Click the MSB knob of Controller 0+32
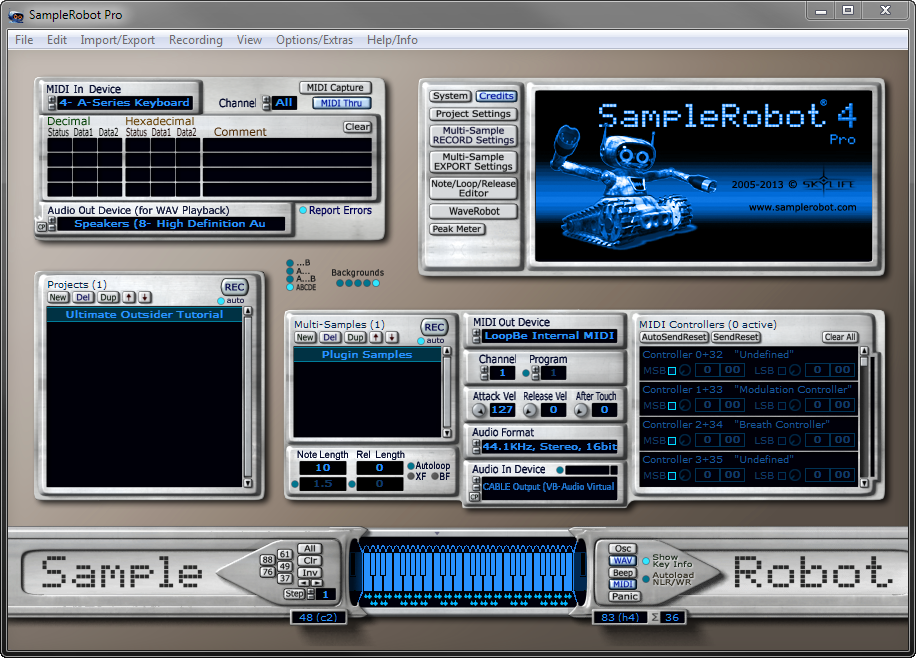Screen dimensions: 916x658 [685, 370]
